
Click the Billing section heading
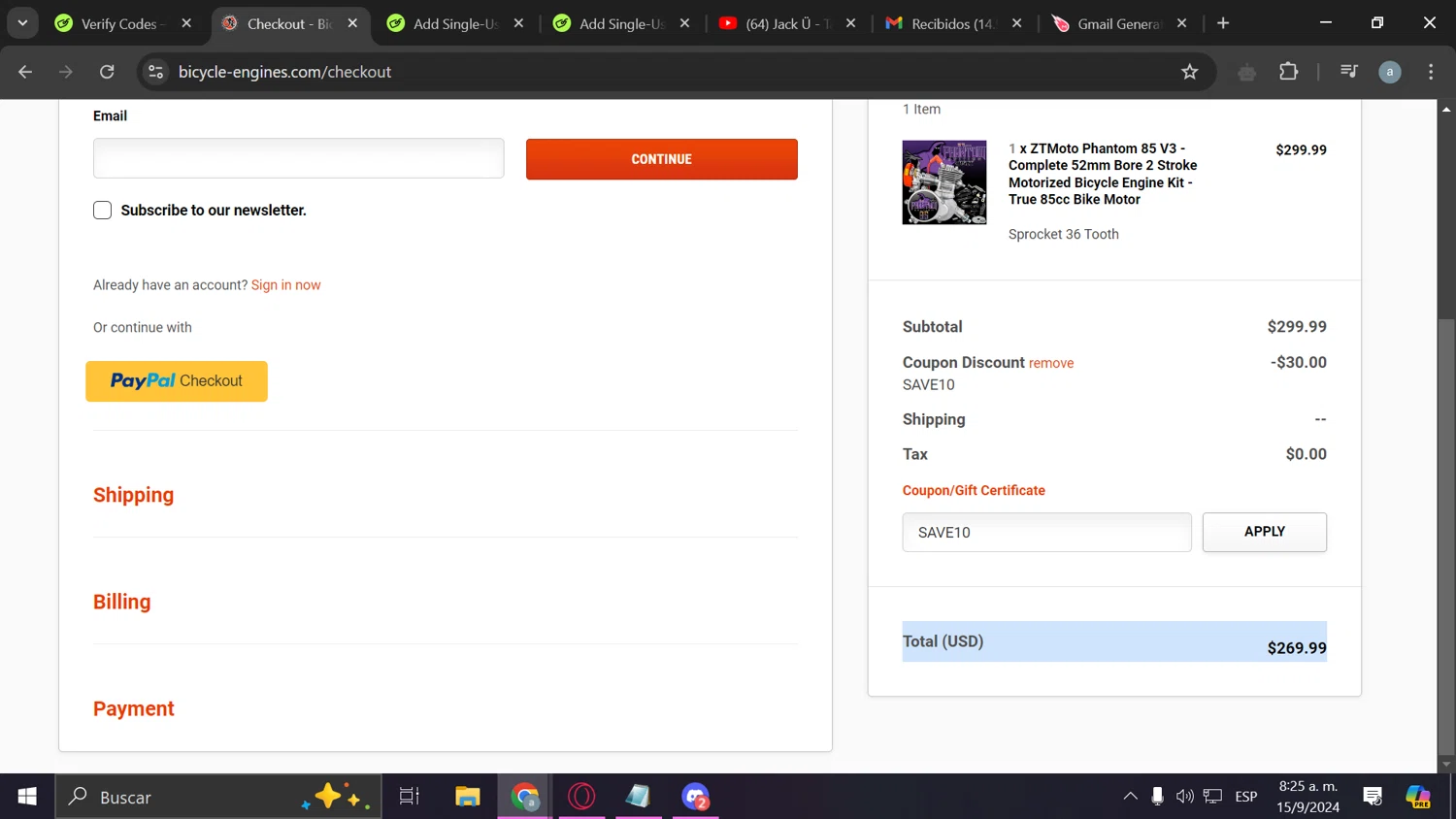click(x=122, y=602)
